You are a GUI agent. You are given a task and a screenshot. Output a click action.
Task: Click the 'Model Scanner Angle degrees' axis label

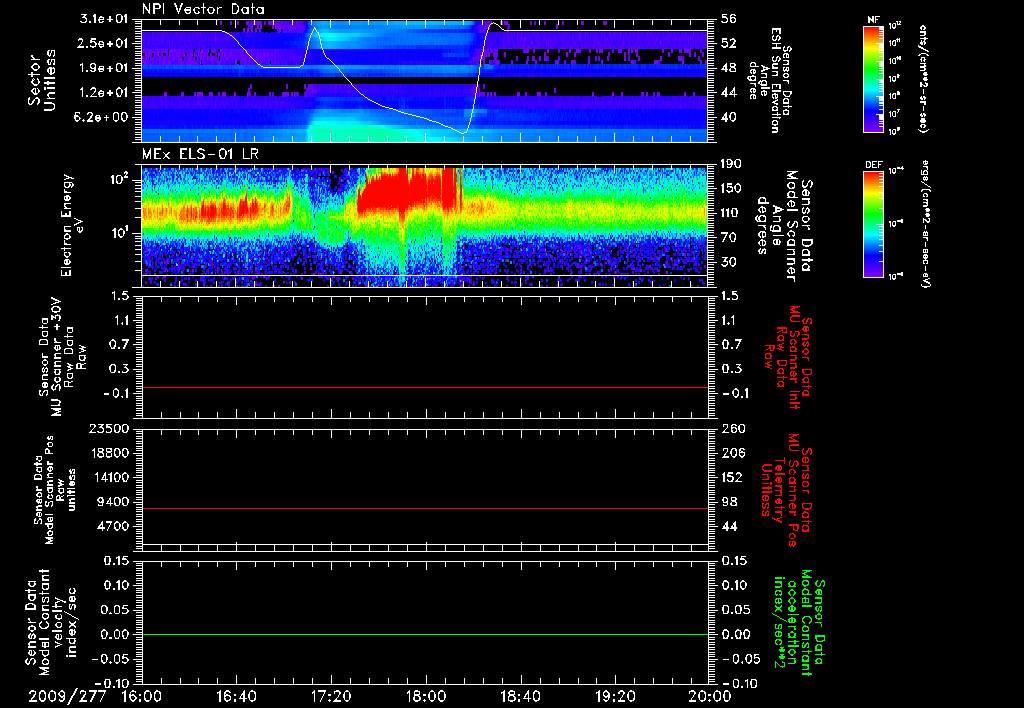pos(784,226)
